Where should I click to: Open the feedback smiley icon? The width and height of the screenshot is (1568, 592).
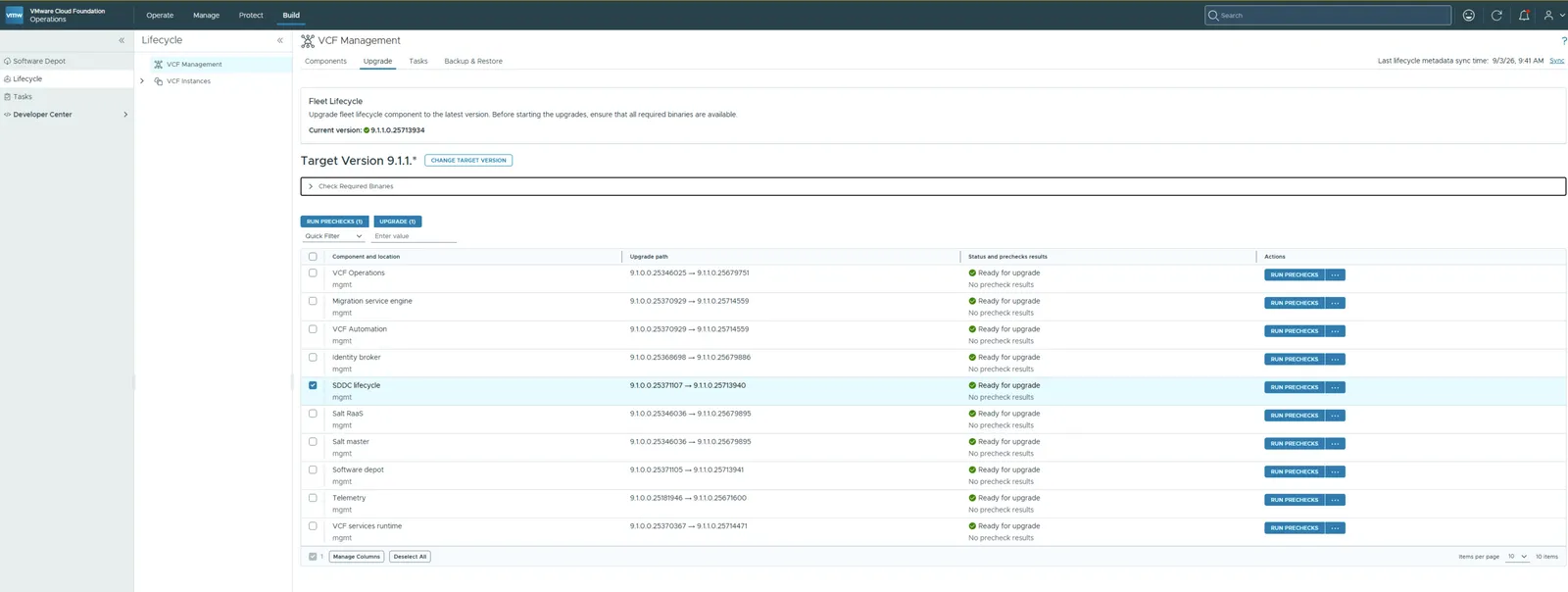tap(1468, 15)
